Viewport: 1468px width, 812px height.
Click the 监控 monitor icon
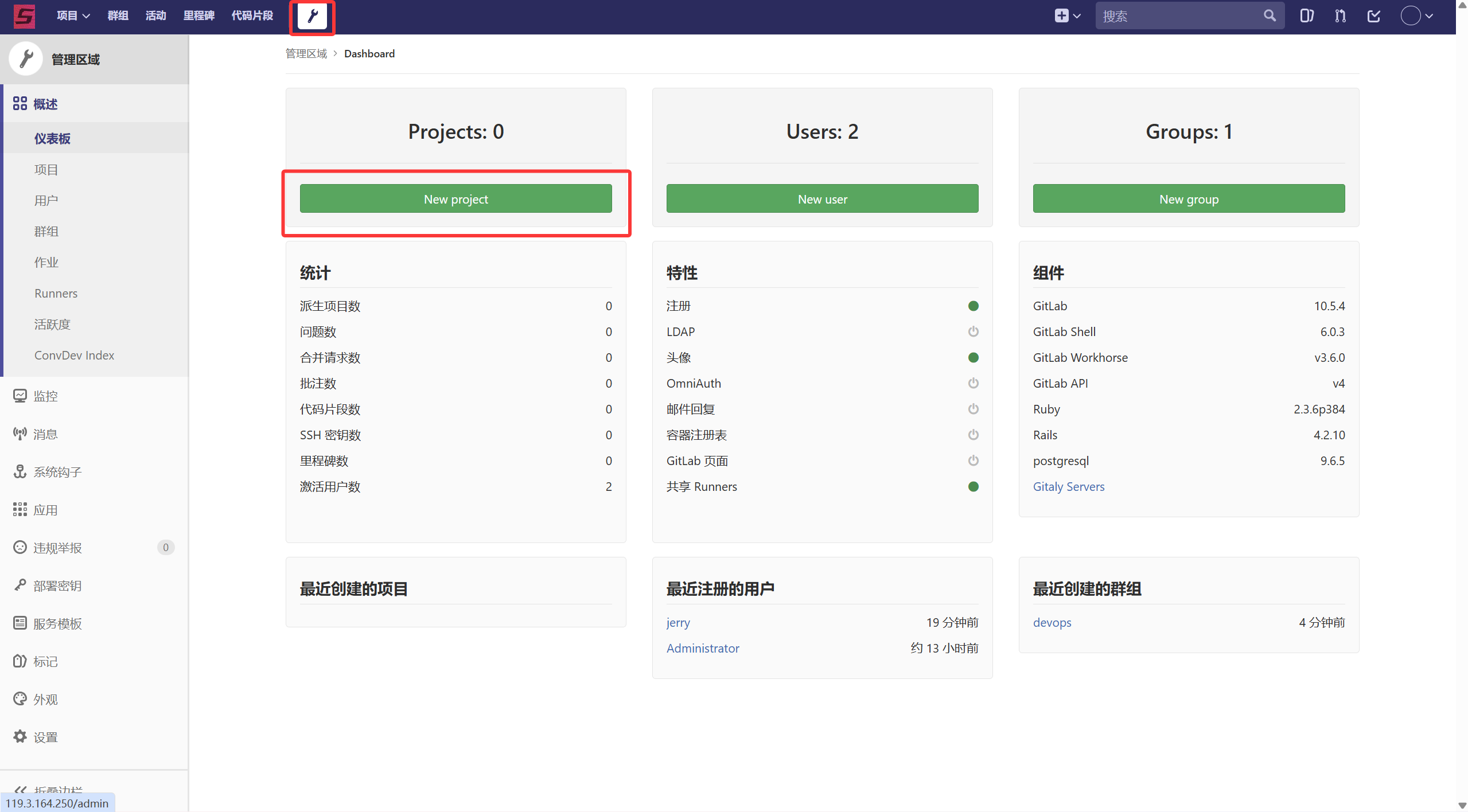(x=20, y=396)
